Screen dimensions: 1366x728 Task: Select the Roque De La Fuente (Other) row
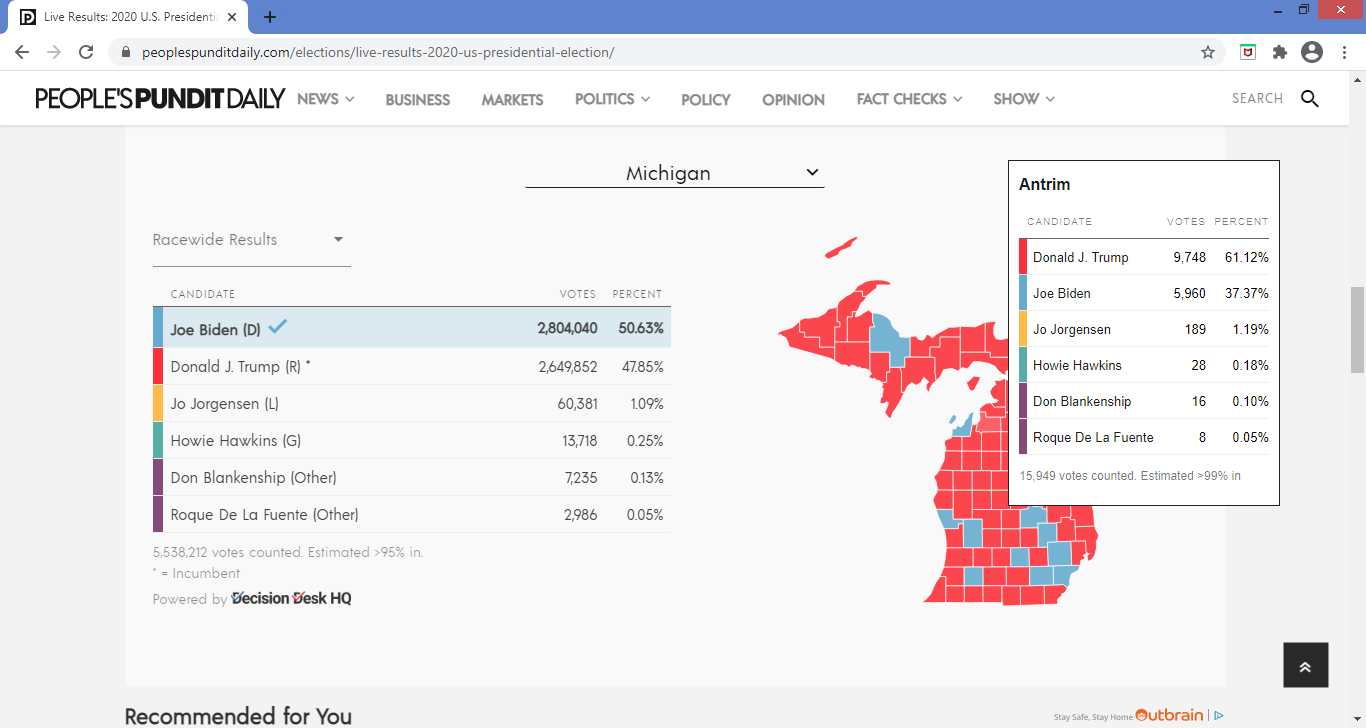pos(412,514)
